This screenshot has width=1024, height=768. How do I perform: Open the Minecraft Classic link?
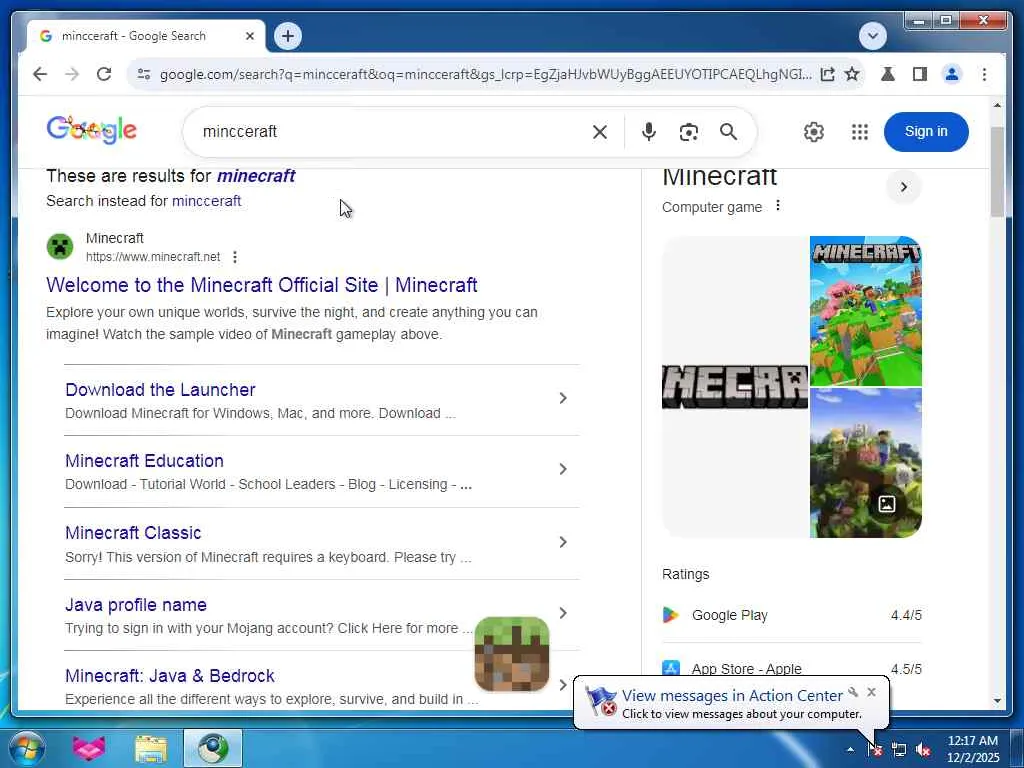click(133, 533)
